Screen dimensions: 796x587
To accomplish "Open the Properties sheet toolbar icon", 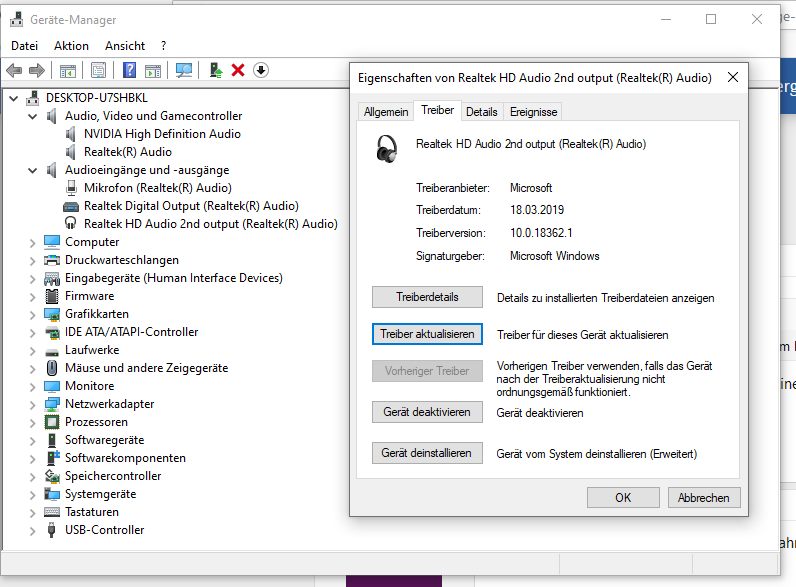I will point(98,70).
